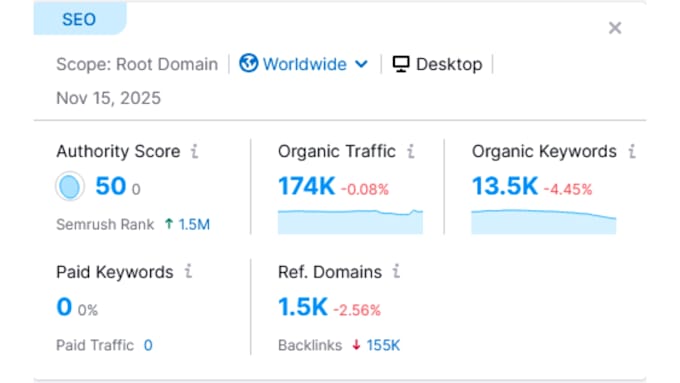680x383 pixels.
Task: Click the Organic Traffic heading
Action: [337, 151]
